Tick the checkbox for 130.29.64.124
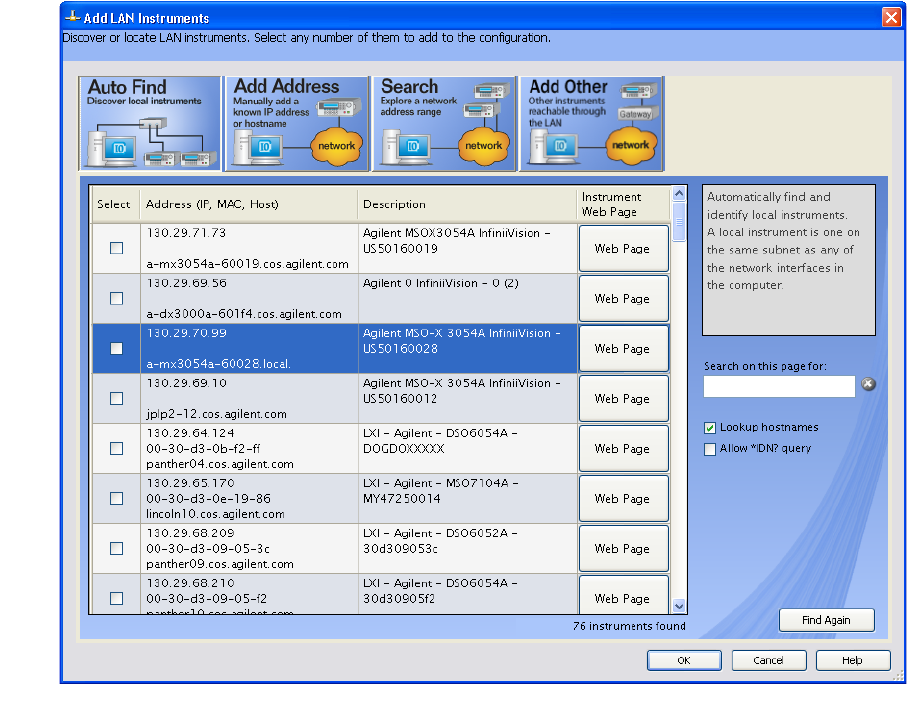 point(116,448)
